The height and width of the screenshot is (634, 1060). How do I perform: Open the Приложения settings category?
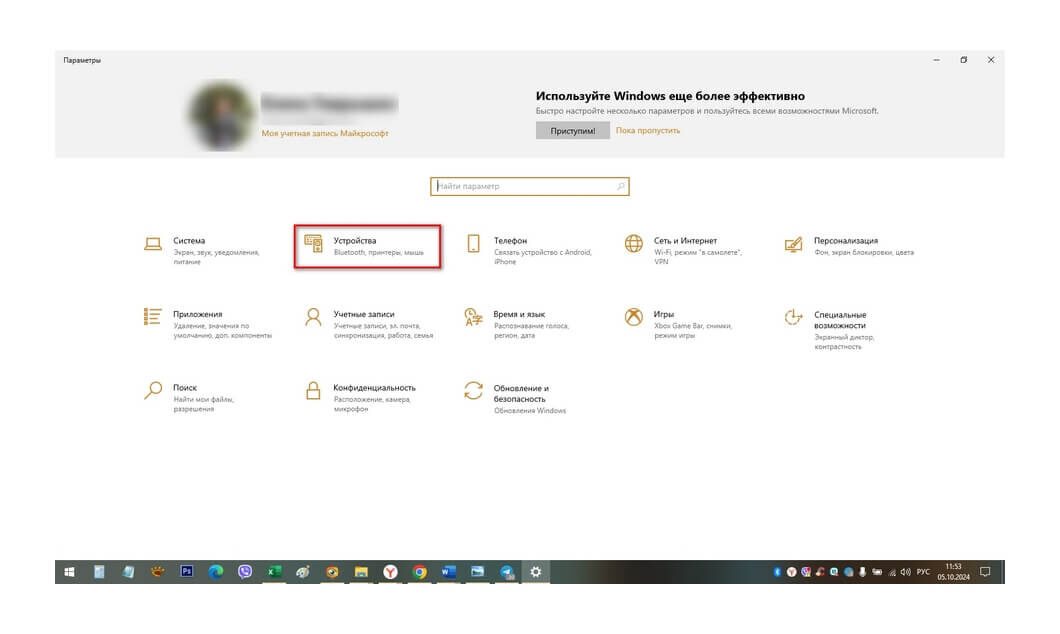pos(208,324)
